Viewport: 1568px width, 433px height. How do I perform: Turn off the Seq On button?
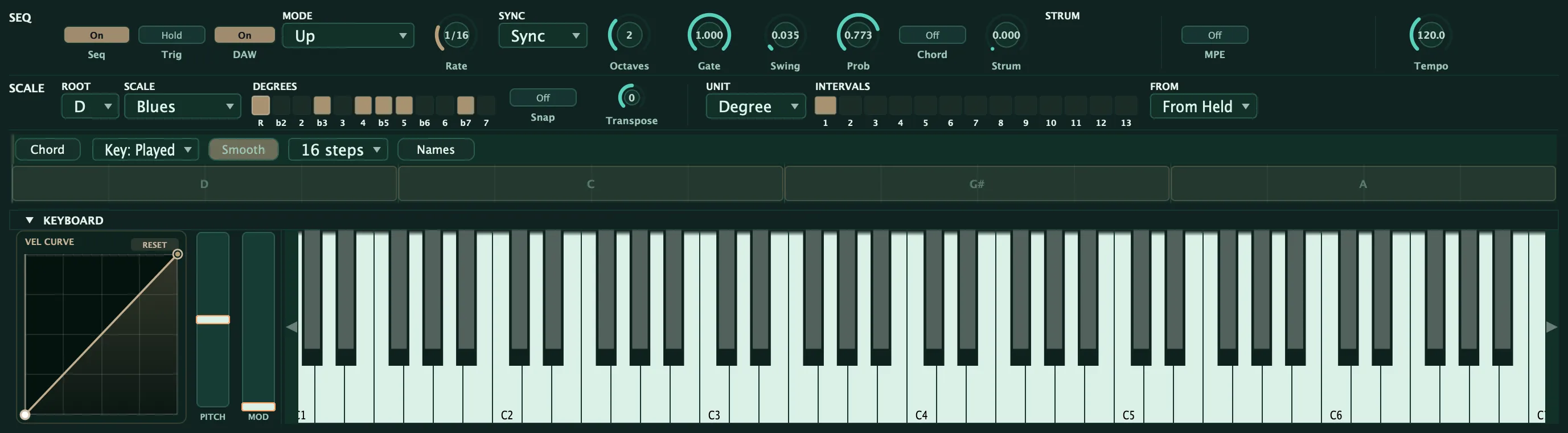coord(96,35)
